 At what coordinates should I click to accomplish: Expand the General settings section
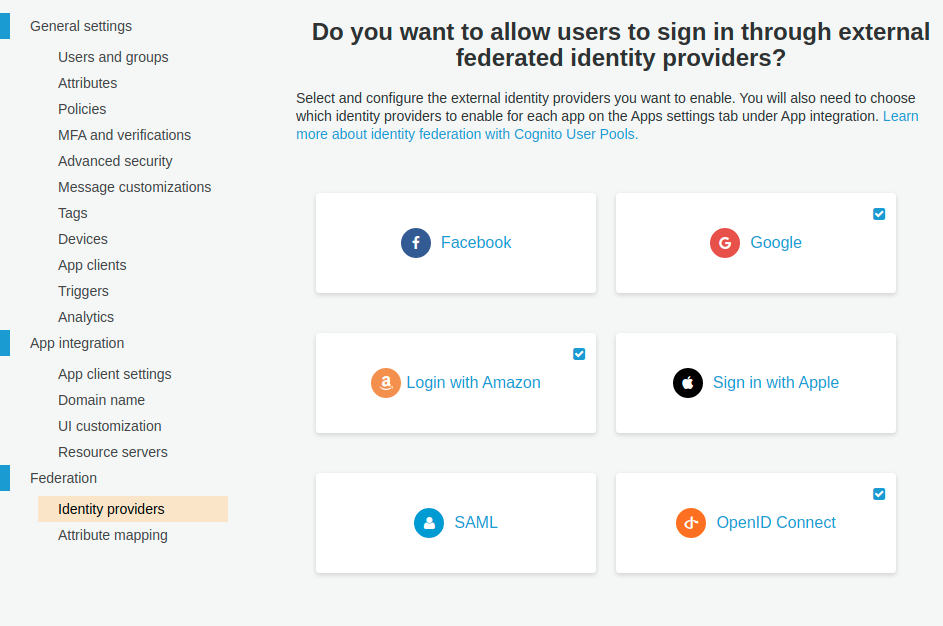click(x=80, y=26)
